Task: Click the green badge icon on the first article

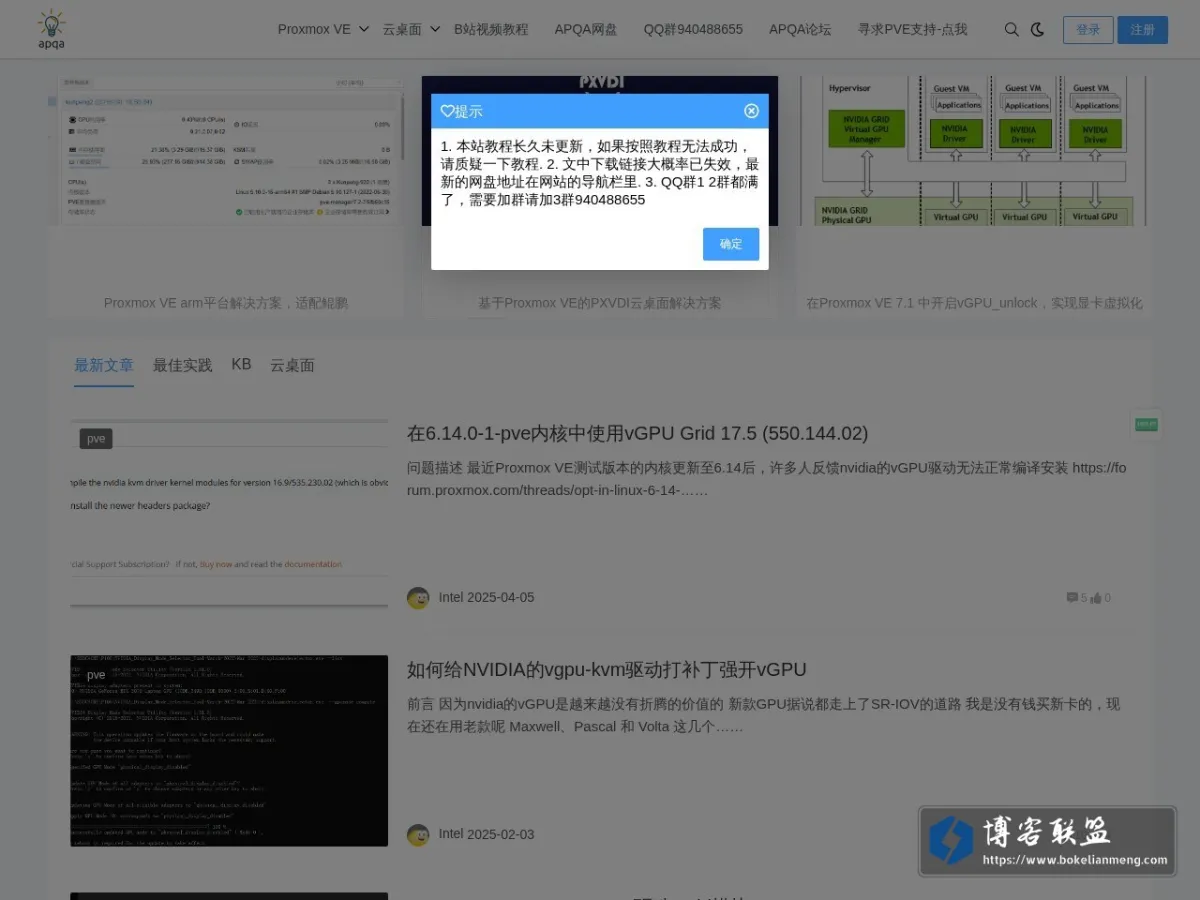Action: tap(1146, 425)
